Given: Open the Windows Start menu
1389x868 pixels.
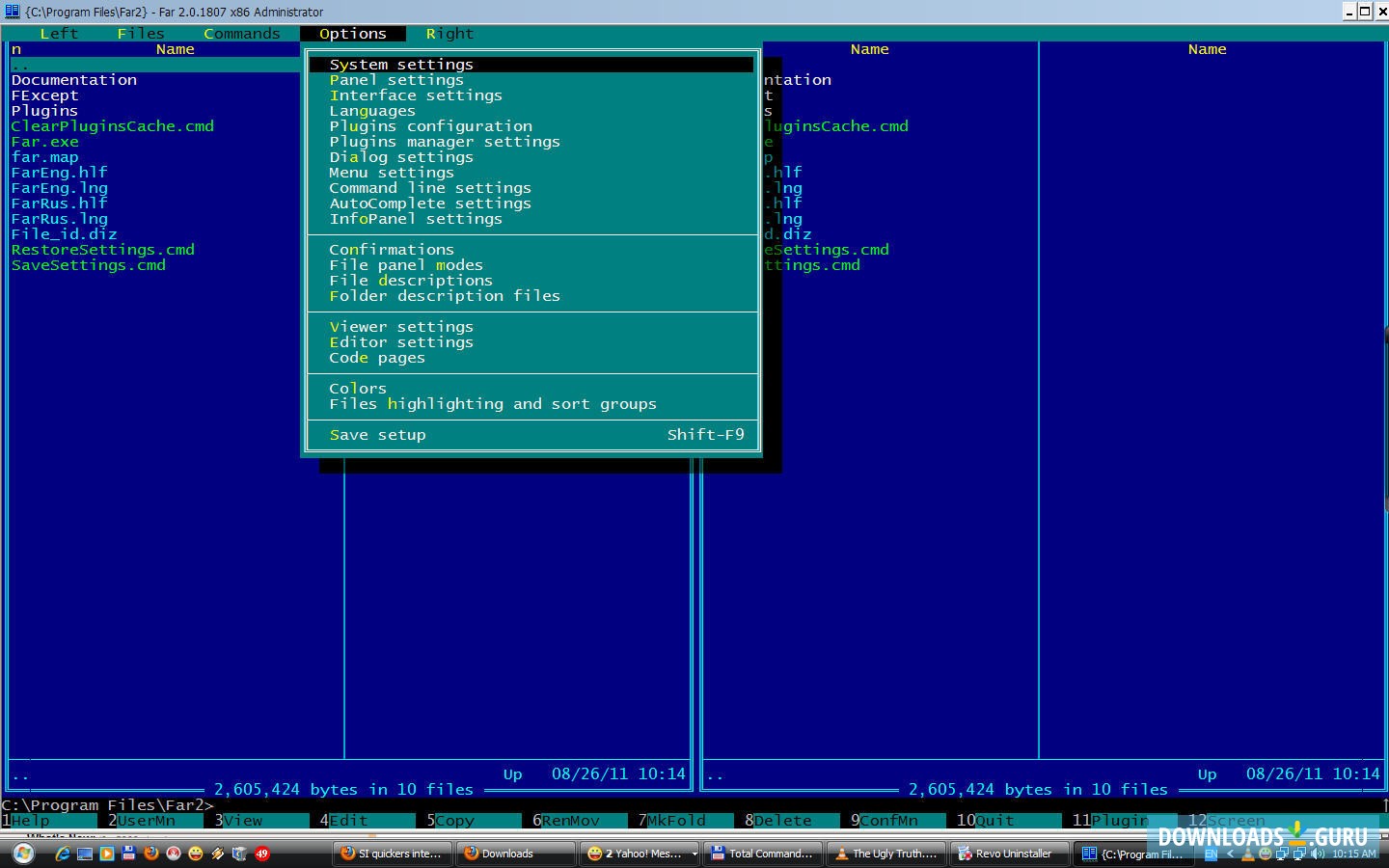Looking at the screenshot, I should pyautogui.click(x=23, y=854).
